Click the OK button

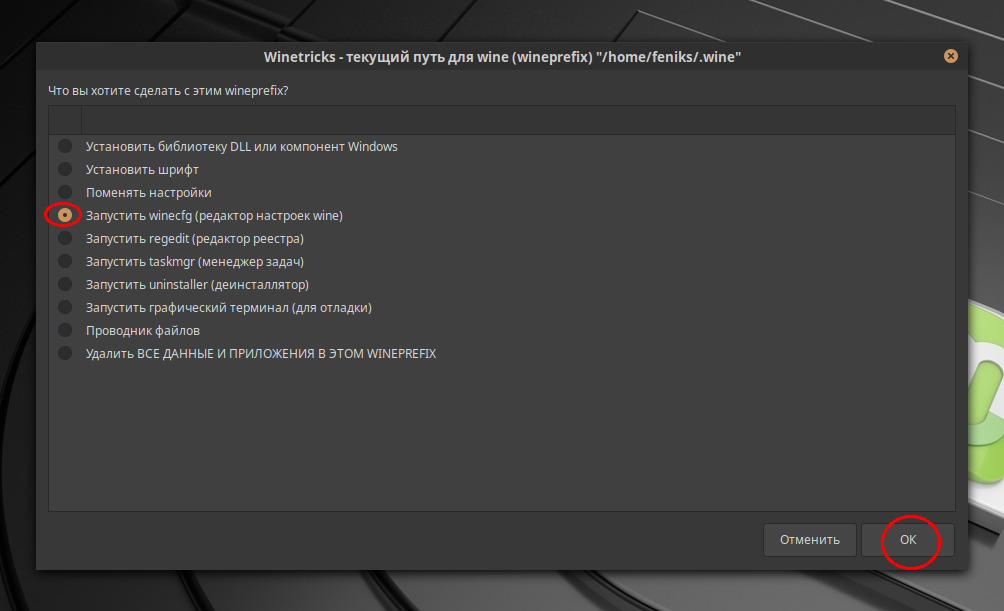(x=908, y=540)
